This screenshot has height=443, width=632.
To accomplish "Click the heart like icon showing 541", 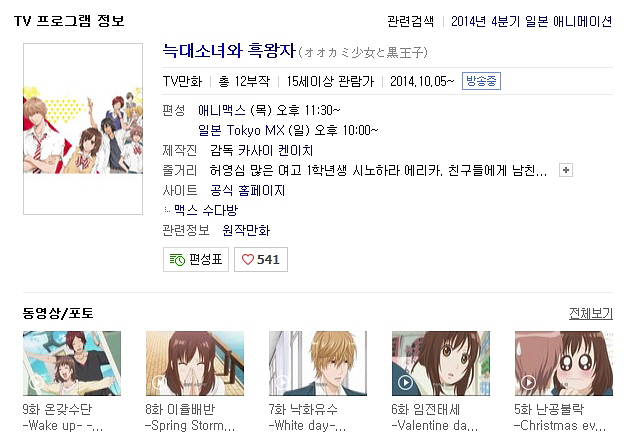I will (x=247, y=259).
